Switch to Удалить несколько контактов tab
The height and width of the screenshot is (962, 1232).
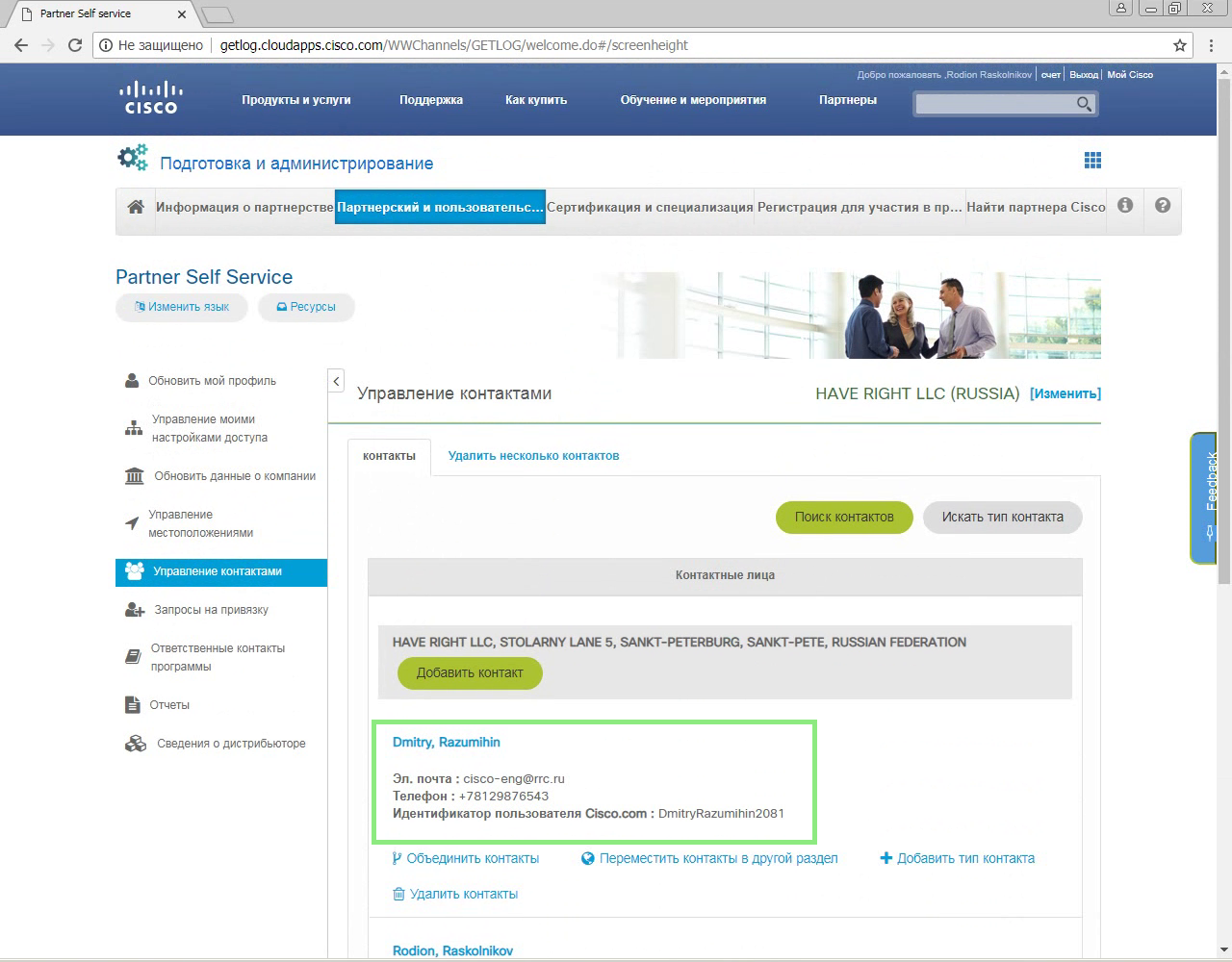(533, 456)
